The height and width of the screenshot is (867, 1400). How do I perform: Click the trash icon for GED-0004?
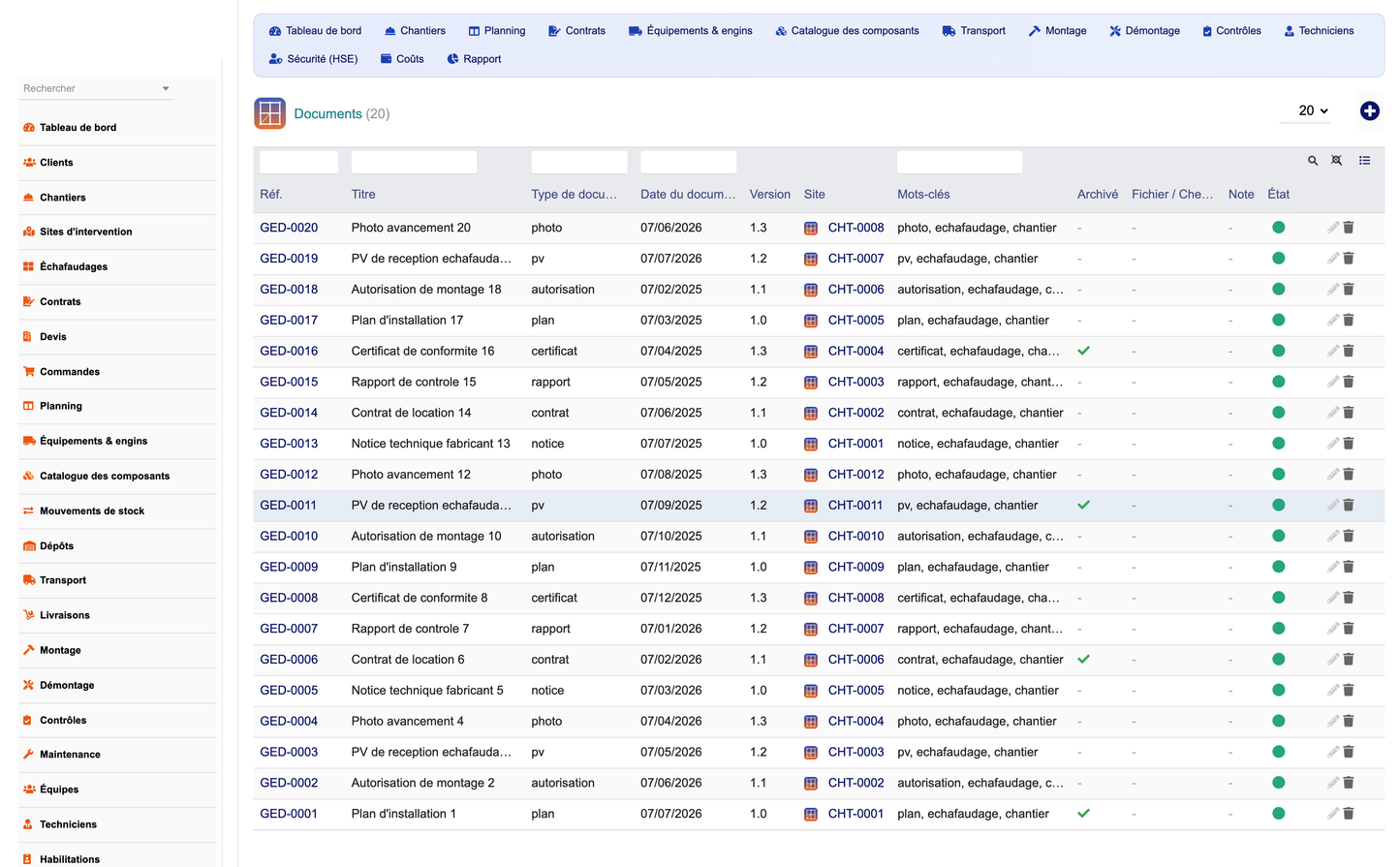pos(1349,721)
